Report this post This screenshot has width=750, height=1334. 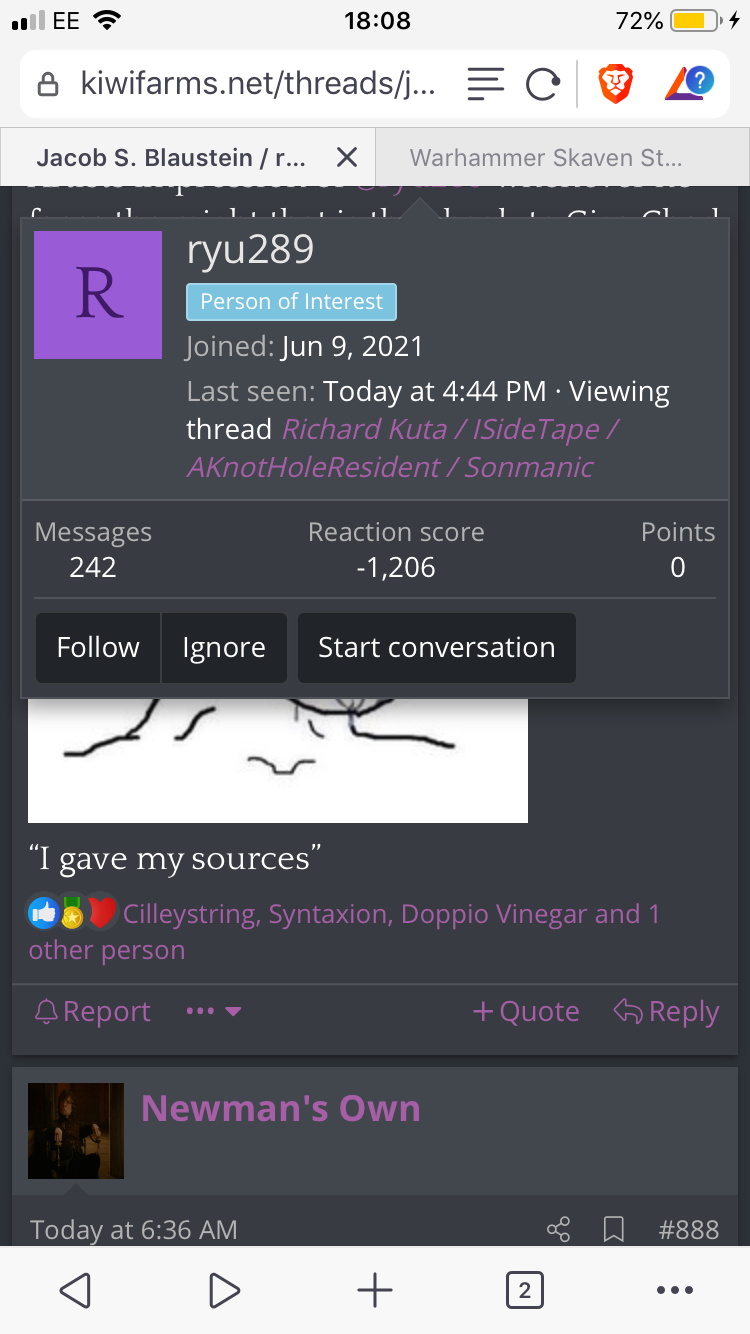point(92,1012)
